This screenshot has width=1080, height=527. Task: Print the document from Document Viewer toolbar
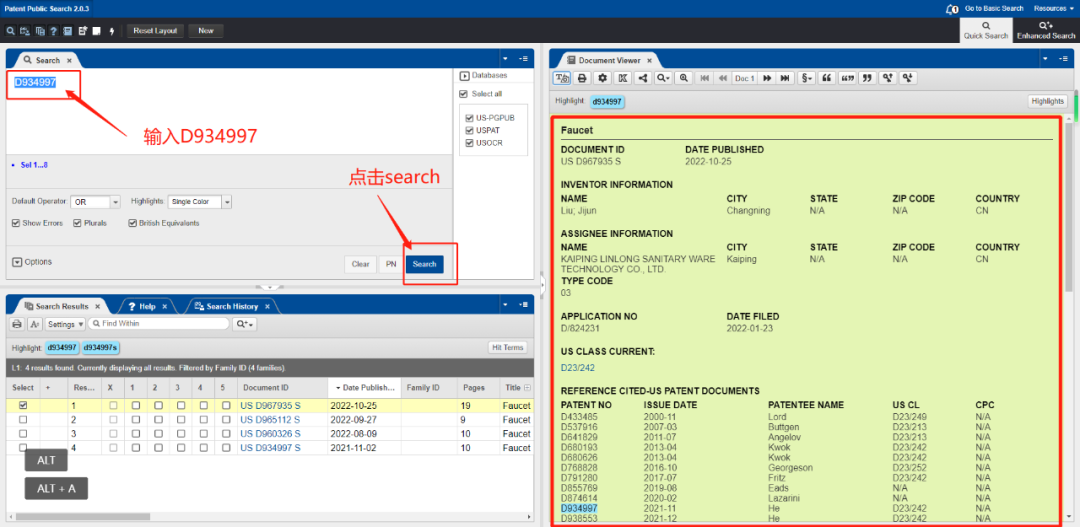582,78
